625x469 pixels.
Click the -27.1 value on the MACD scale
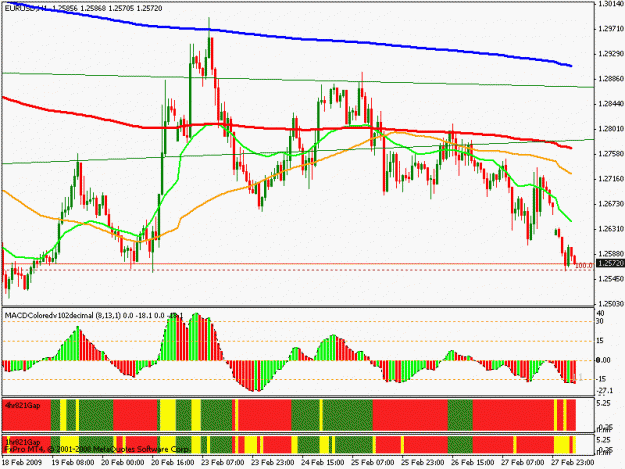click(x=603, y=391)
